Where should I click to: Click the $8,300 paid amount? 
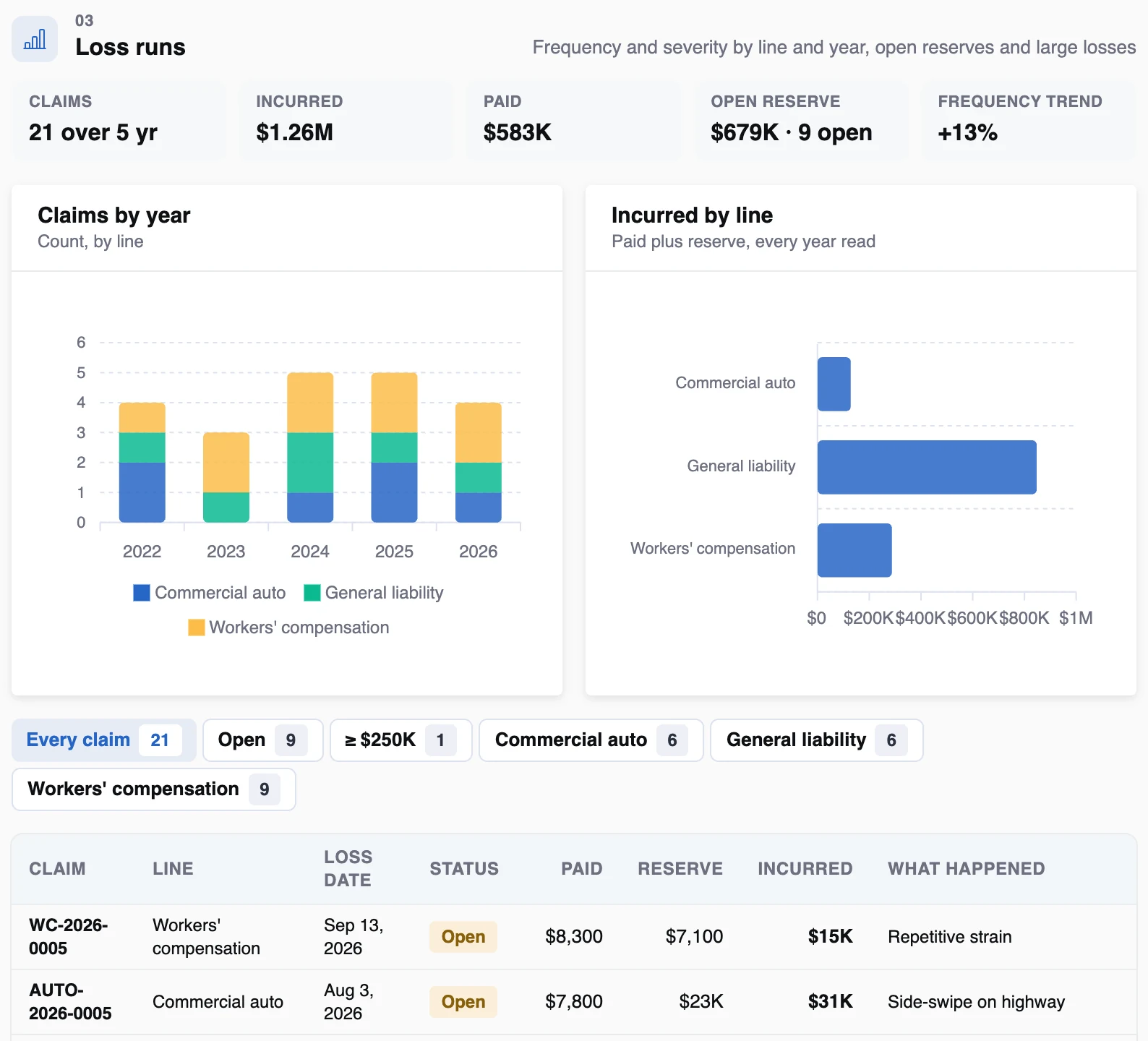coord(574,937)
